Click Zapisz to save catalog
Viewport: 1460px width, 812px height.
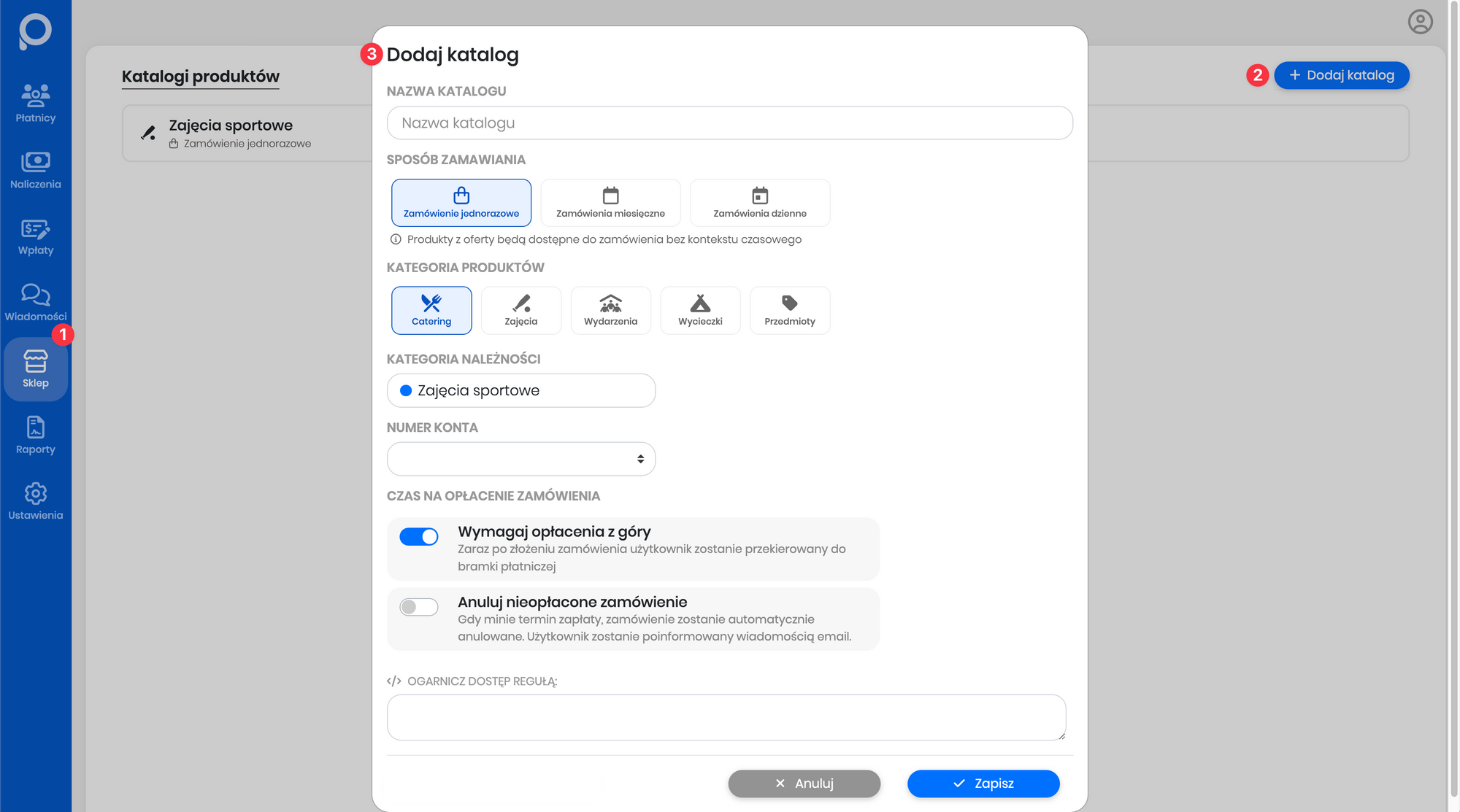(x=983, y=783)
